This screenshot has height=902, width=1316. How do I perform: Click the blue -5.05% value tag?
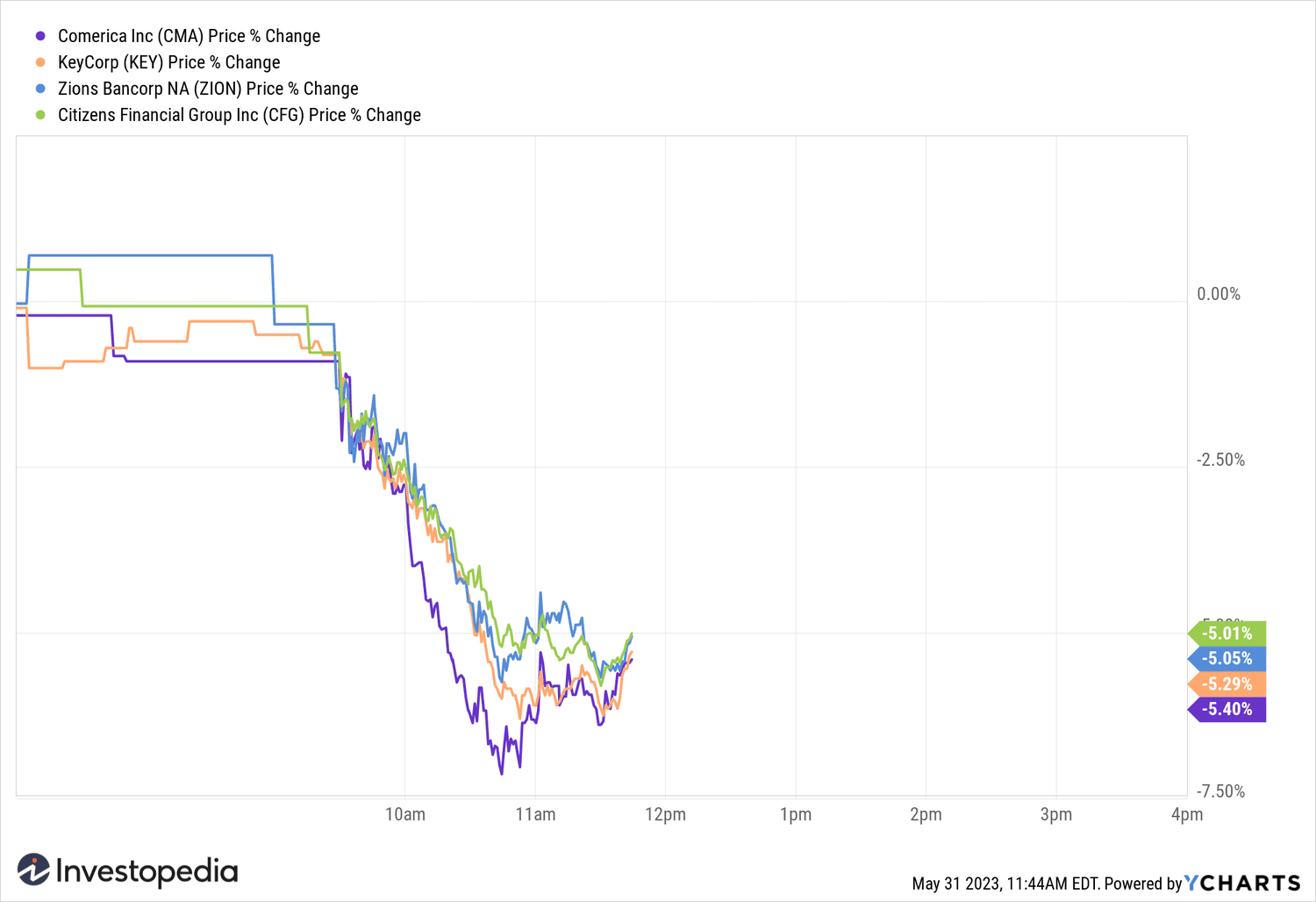1227,659
